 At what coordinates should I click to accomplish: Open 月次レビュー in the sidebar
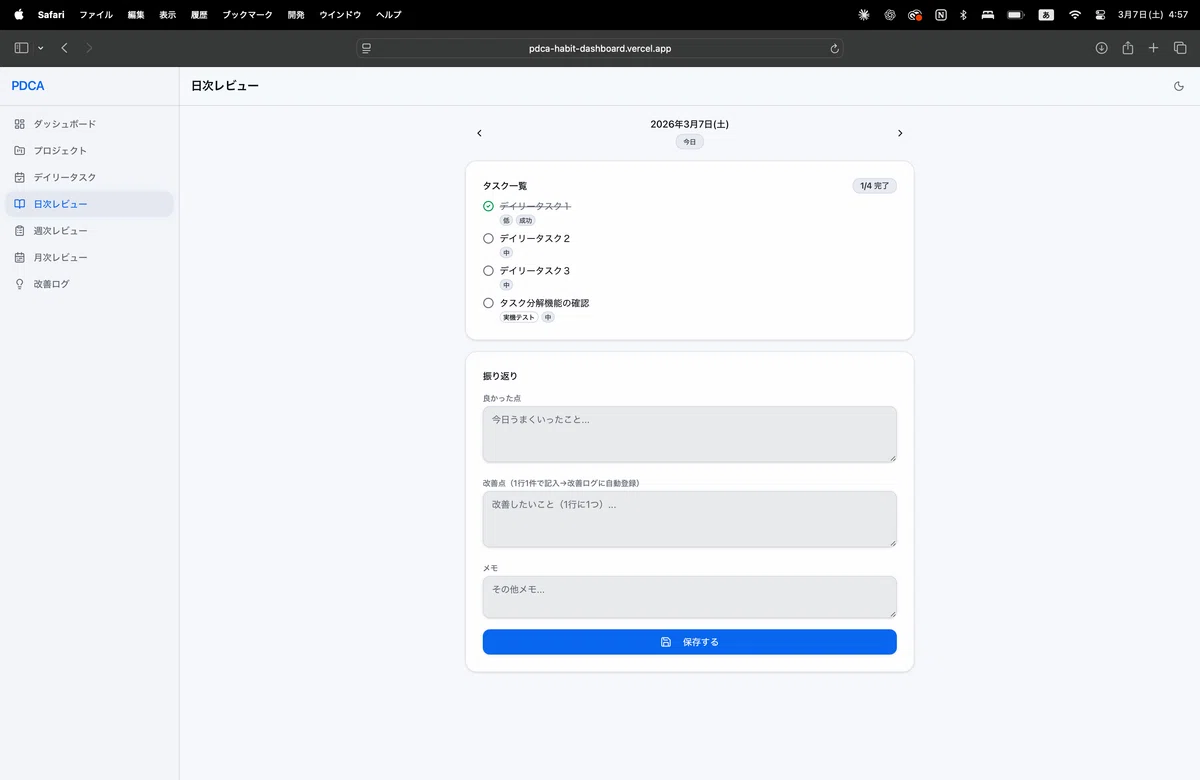(89, 257)
